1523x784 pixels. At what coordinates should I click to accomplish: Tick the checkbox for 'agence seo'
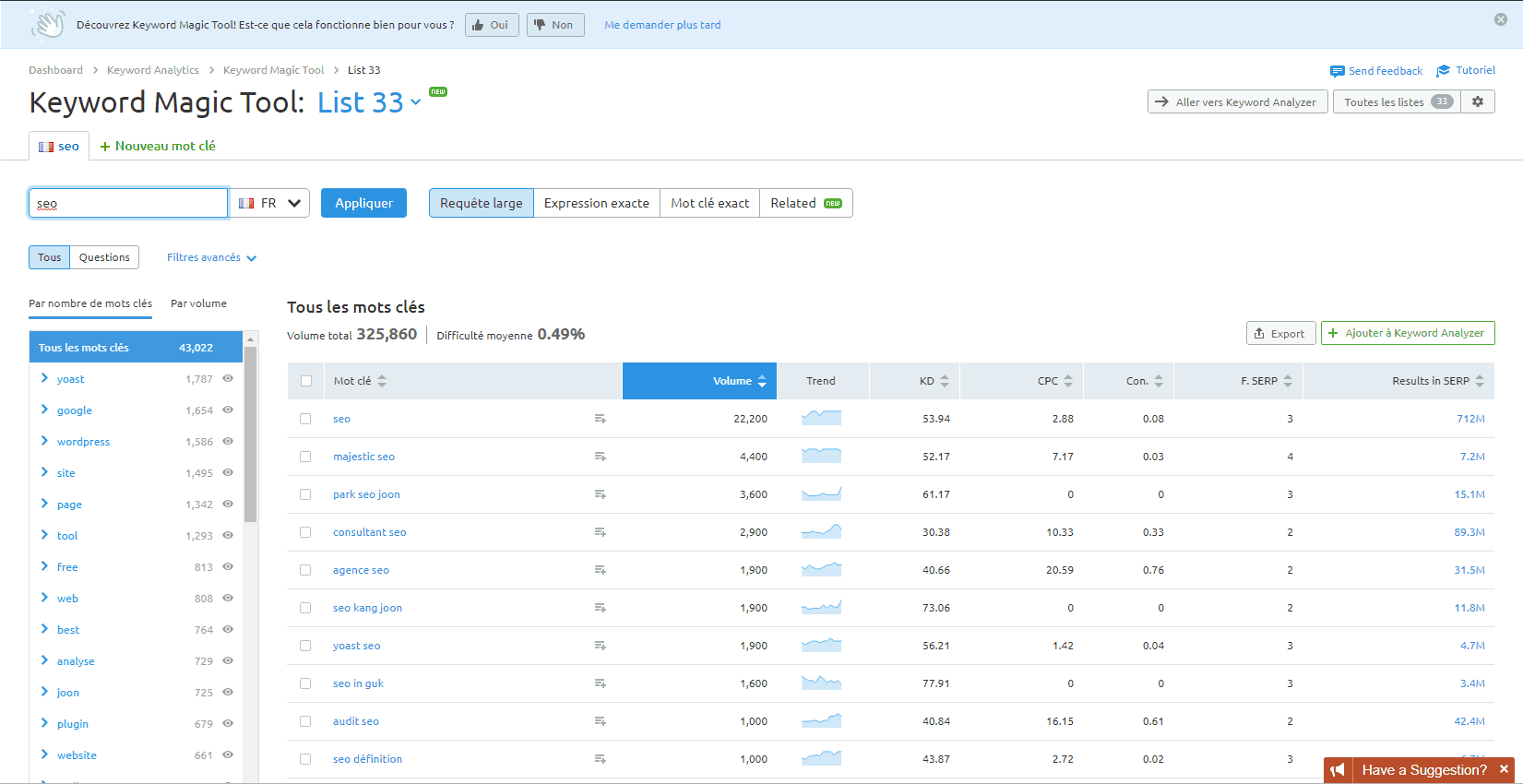(305, 570)
